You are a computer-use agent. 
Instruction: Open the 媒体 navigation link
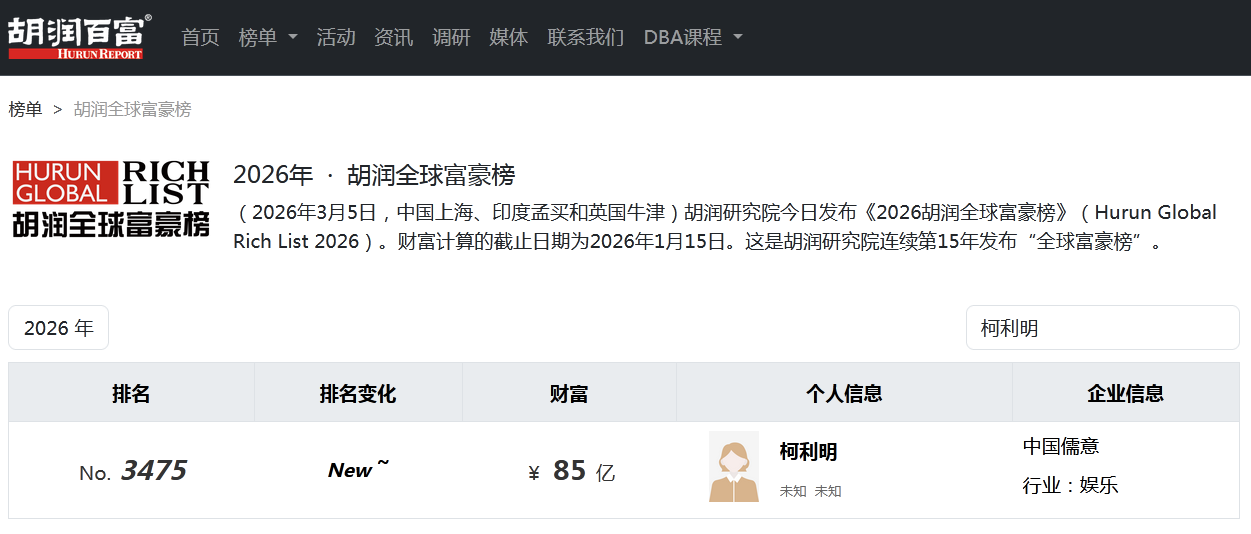pyautogui.click(x=509, y=37)
